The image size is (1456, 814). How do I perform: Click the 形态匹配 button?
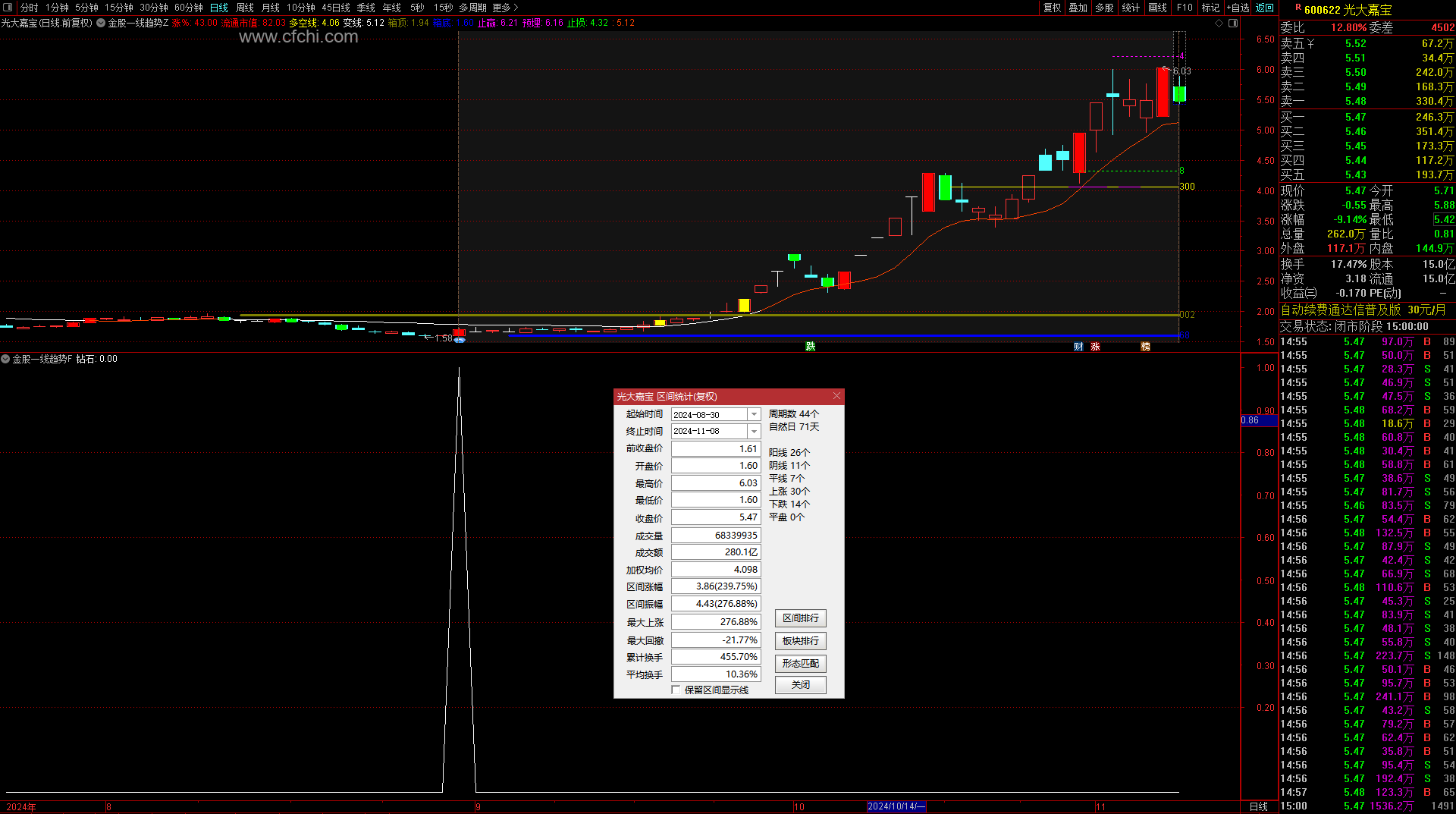[x=801, y=664]
